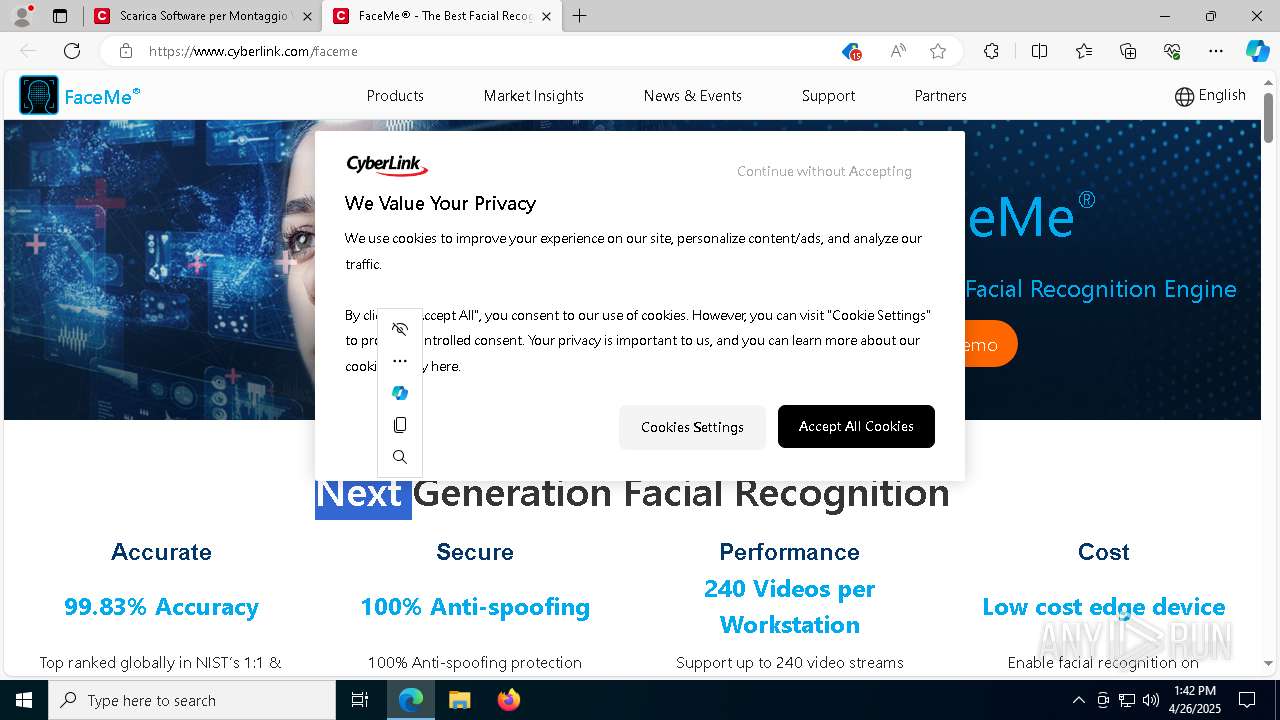This screenshot has height=720, width=1280.
Task: Add this page to favorites star
Action: click(x=938, y=51)
